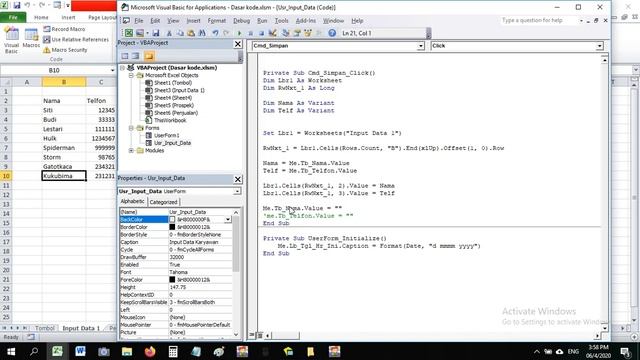The height and width of the screenshot is (360, 640).
Task: Click the BackColor color swatch
Action: coord(172,220)
